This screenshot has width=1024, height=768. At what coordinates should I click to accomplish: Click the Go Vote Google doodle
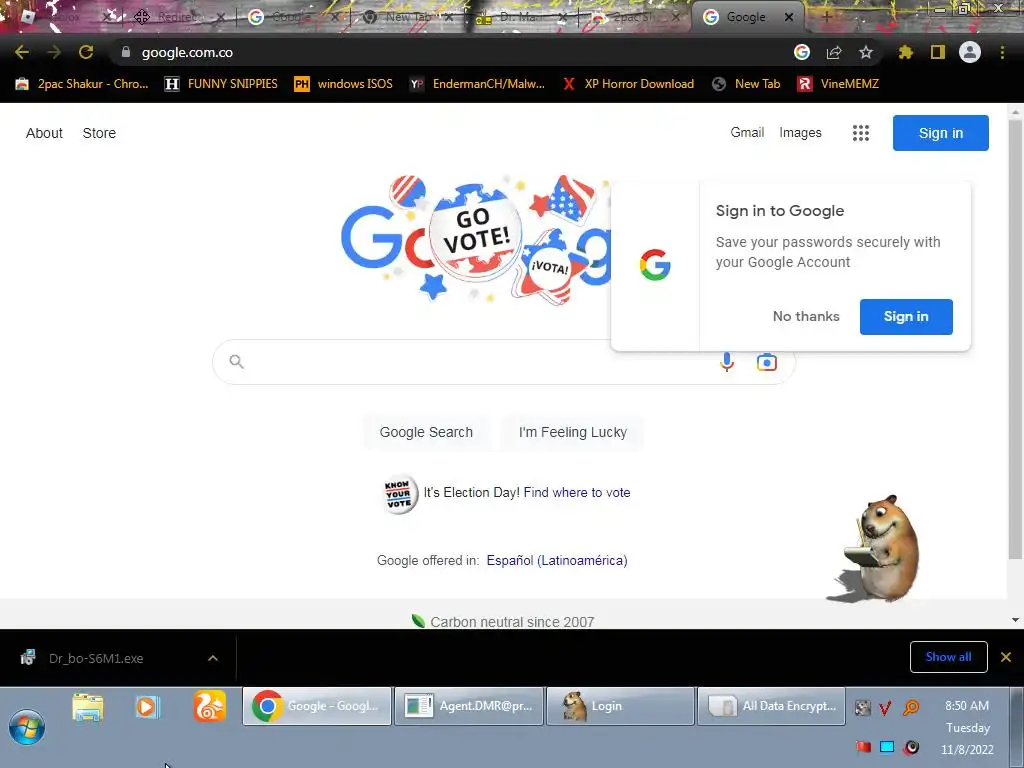coord(477,240)
